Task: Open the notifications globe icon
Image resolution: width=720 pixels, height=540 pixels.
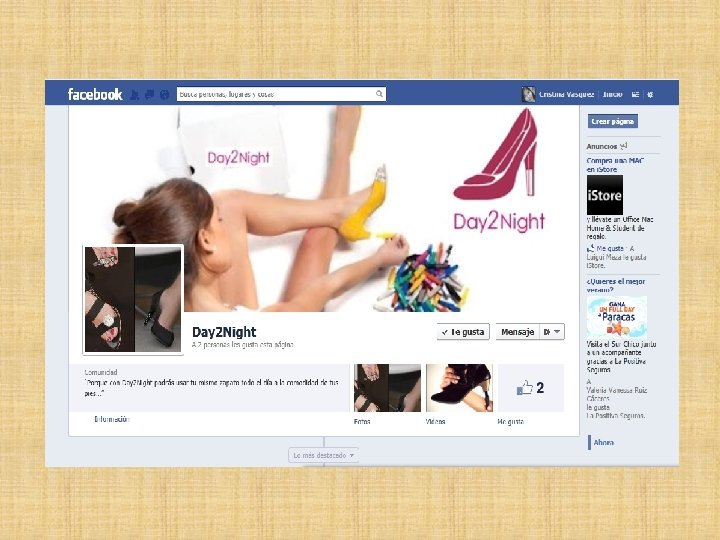Action: pyautogui.click(x=164, y=95)
